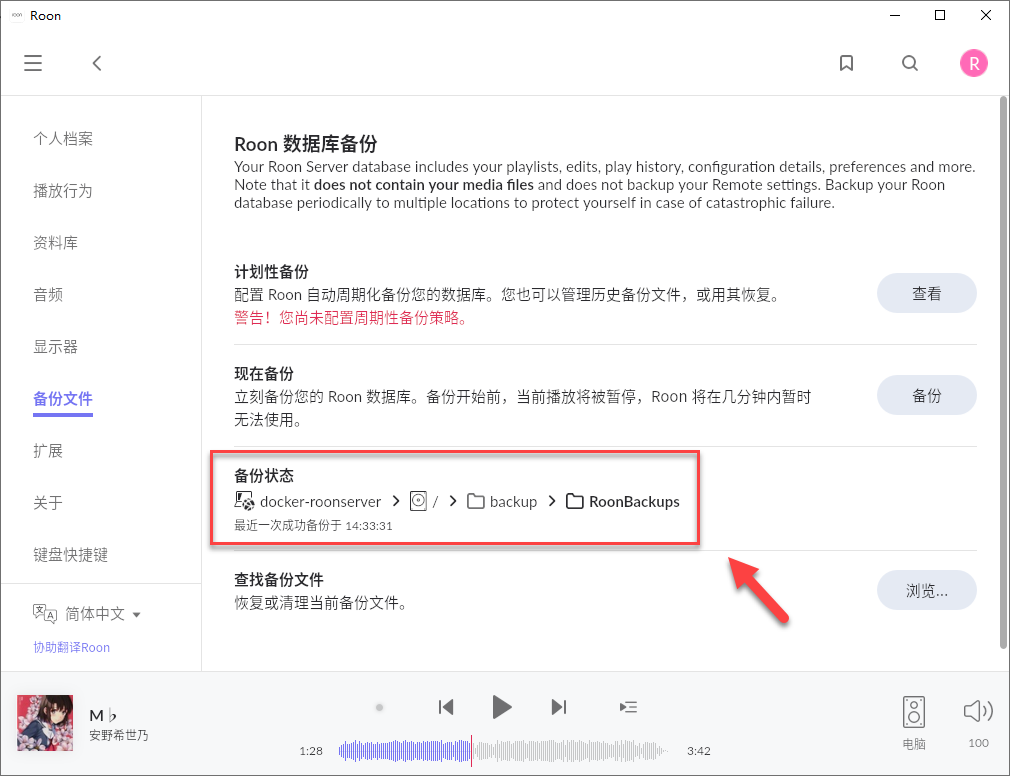
Task: Open the search magnifier icon
Action: pos(910,63)
